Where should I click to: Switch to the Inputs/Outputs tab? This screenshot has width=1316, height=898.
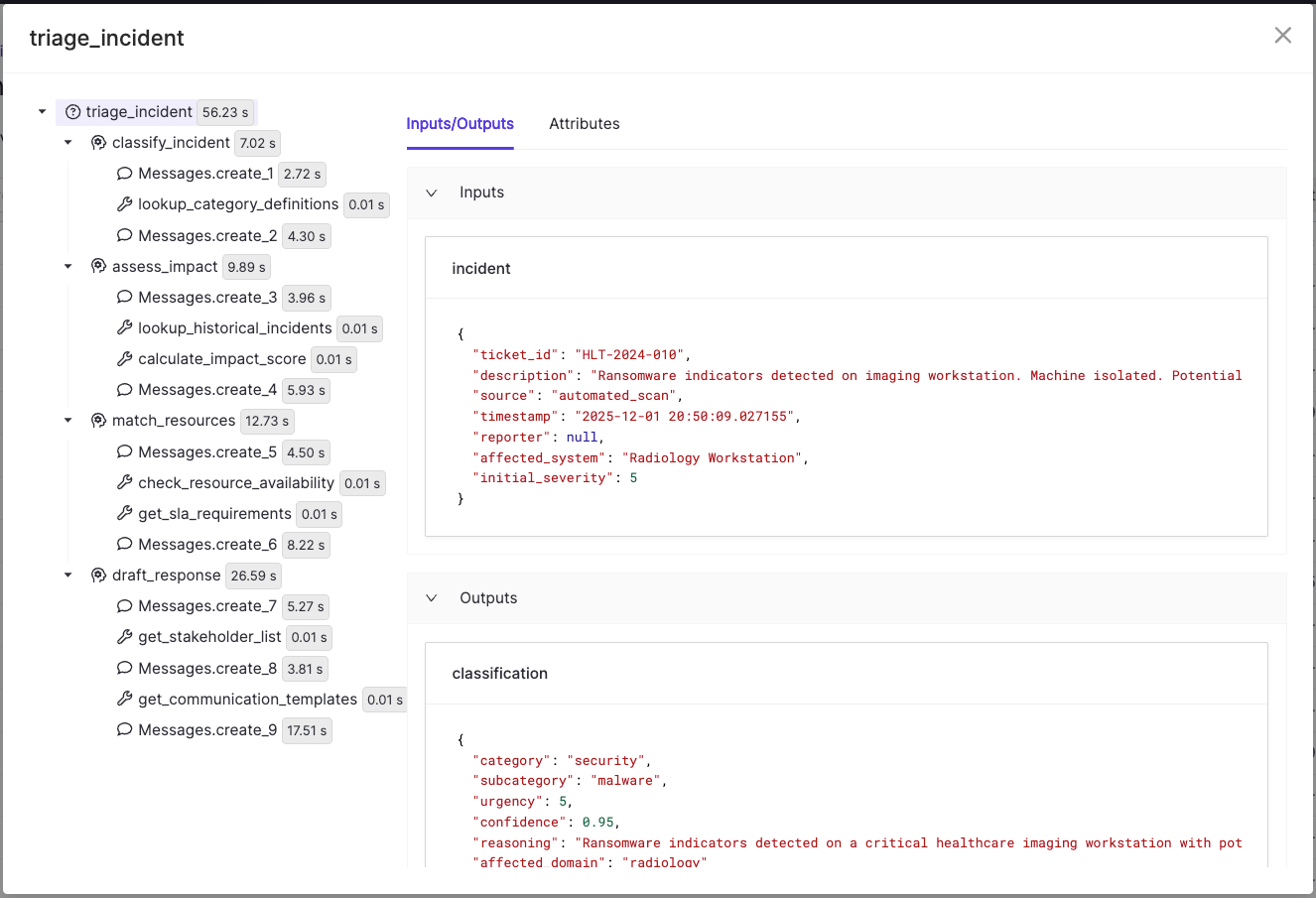(x=460, y=124)
